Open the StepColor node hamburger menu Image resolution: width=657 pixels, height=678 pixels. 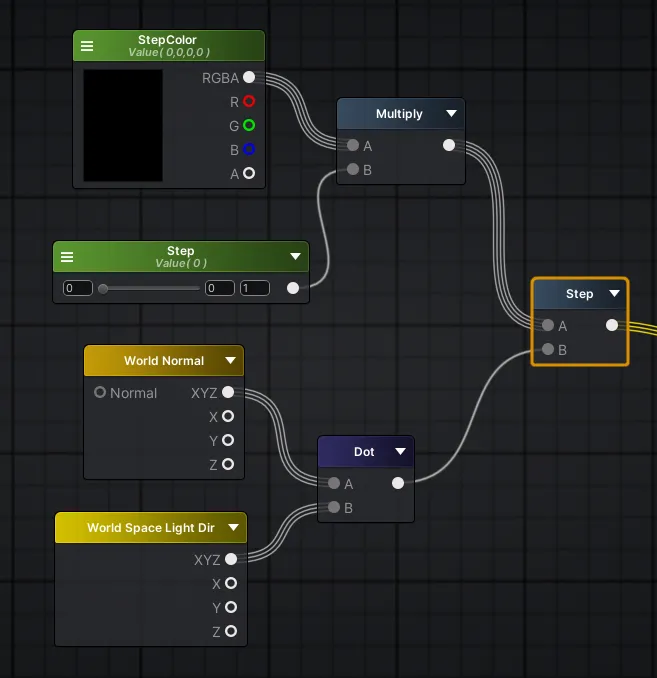pyautogui.click(x=87, y=46)
